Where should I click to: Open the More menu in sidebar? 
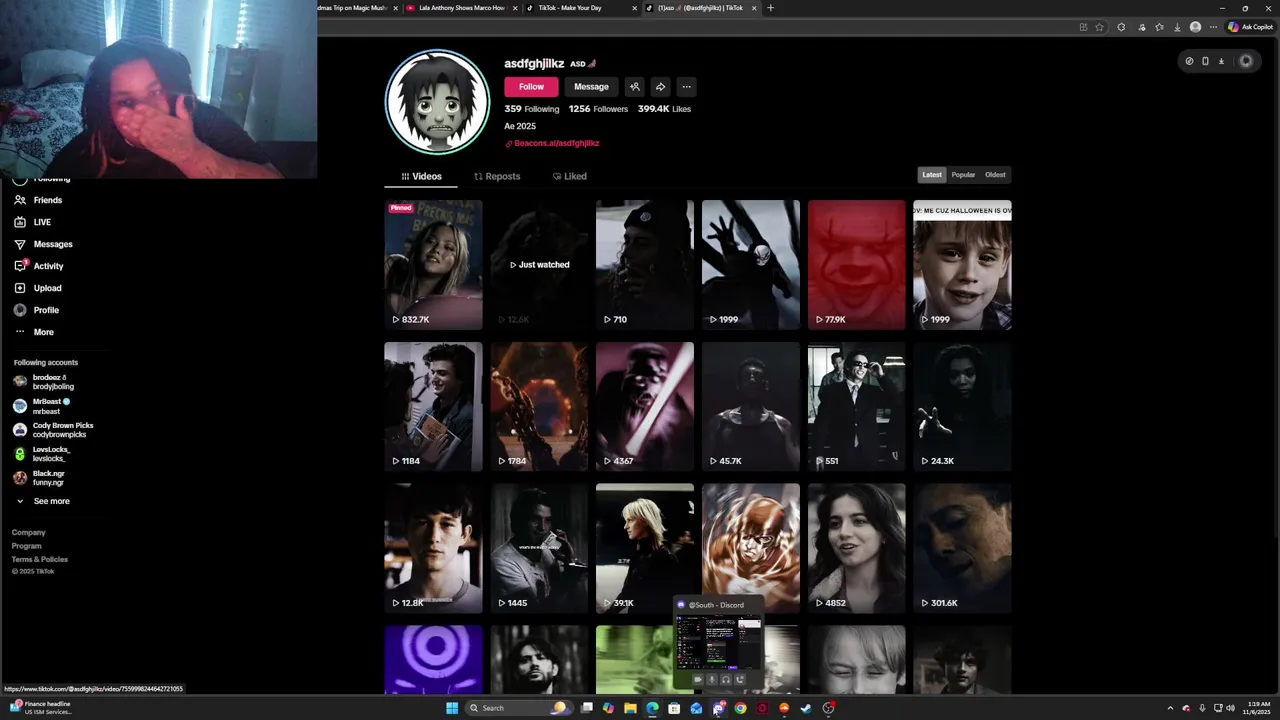[34, 332]
